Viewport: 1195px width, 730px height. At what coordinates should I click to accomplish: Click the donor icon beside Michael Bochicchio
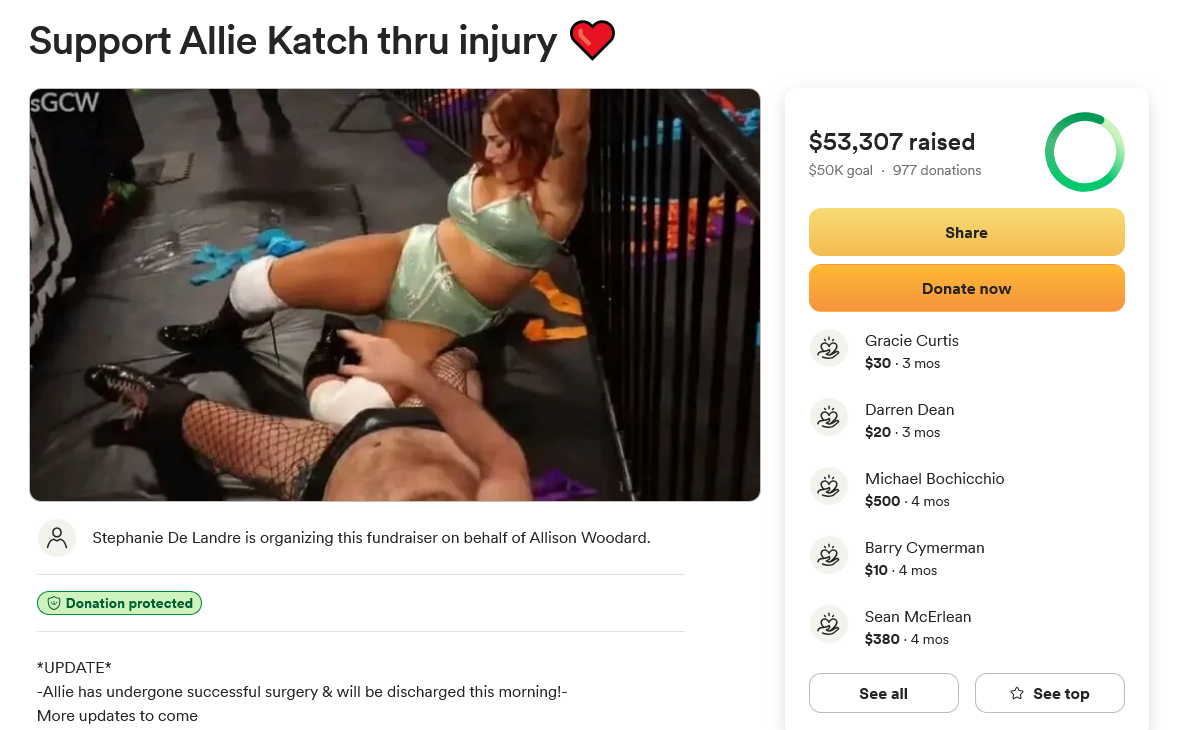[x=828, y=487]
